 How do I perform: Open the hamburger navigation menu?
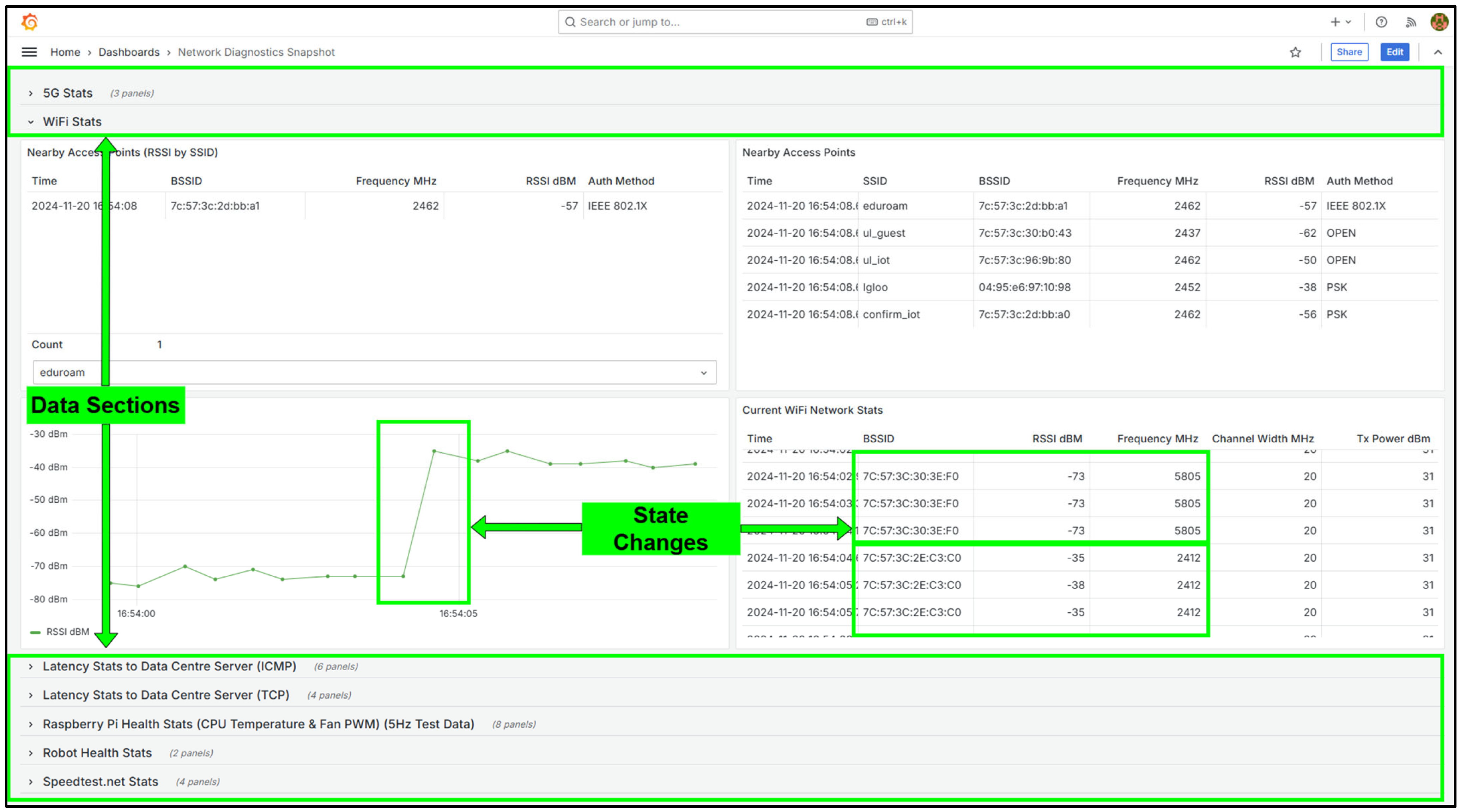29,52
